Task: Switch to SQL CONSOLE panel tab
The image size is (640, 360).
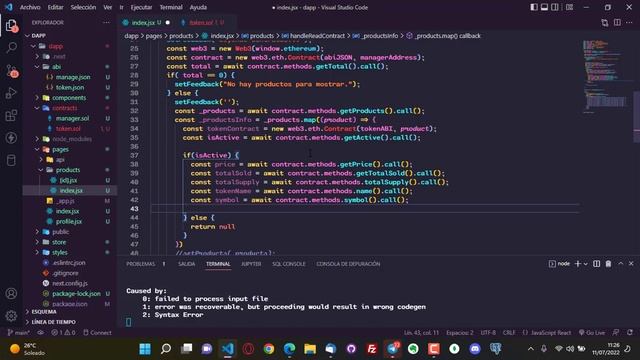Action: click(x=289, y=264)
